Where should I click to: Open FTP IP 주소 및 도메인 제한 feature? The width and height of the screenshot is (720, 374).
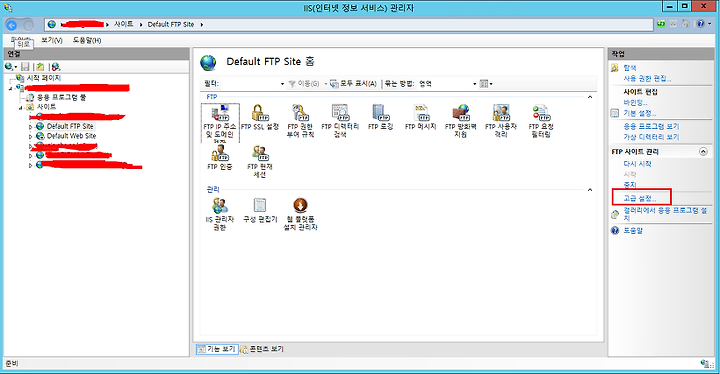click(220, 123)
